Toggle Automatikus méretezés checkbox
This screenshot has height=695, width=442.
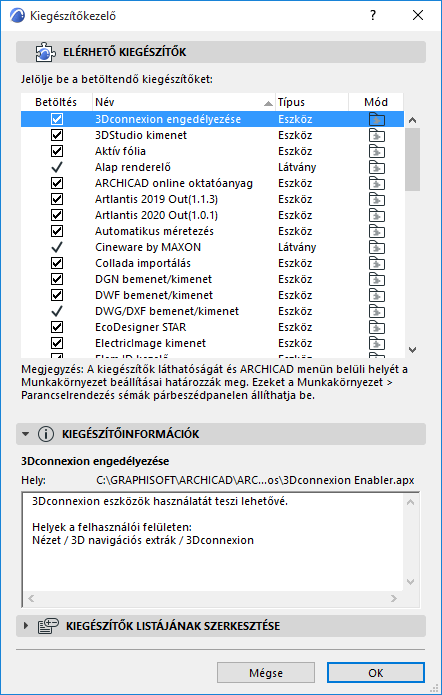57,231
